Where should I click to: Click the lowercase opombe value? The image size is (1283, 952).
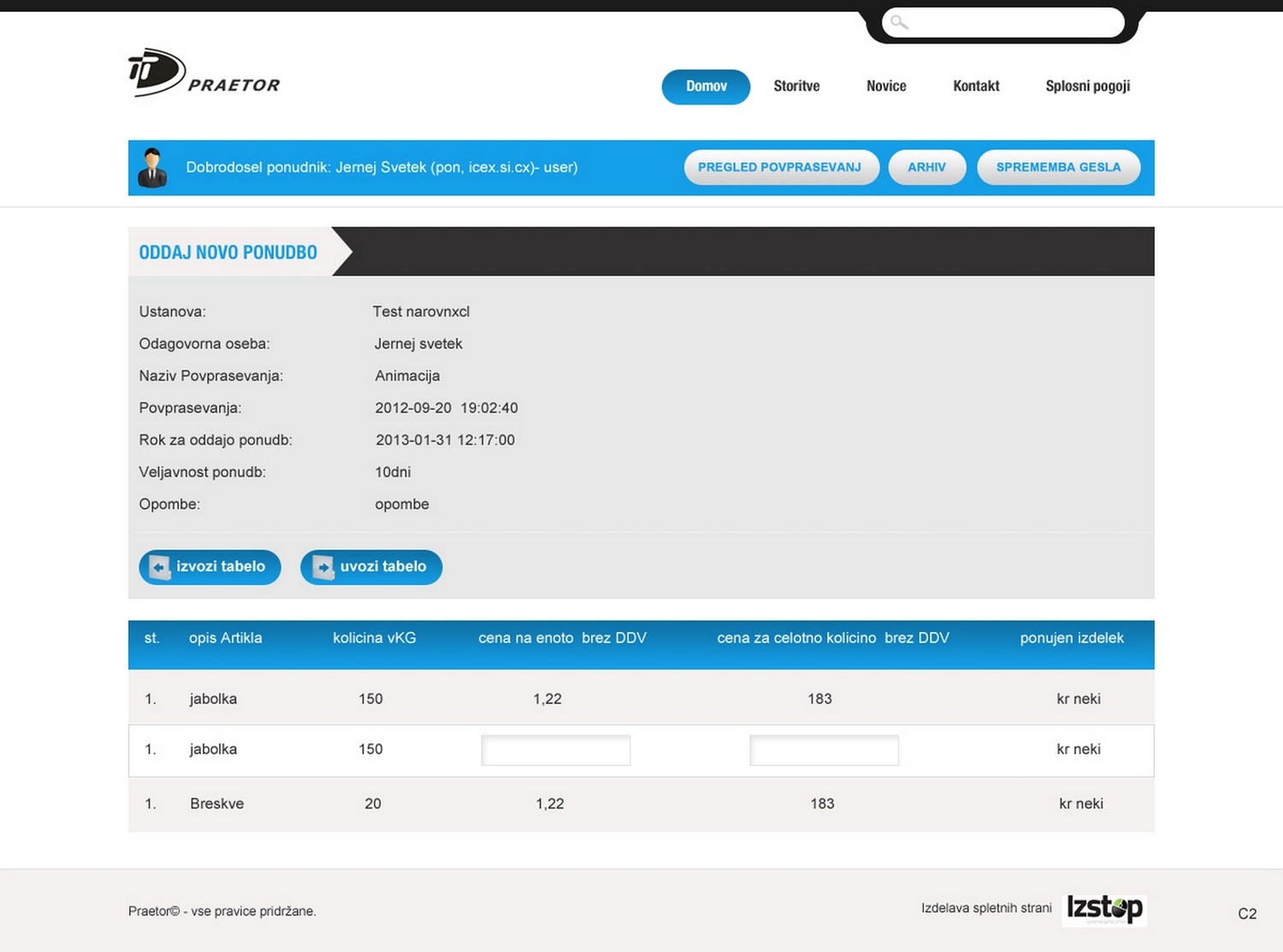pos(402,505)
